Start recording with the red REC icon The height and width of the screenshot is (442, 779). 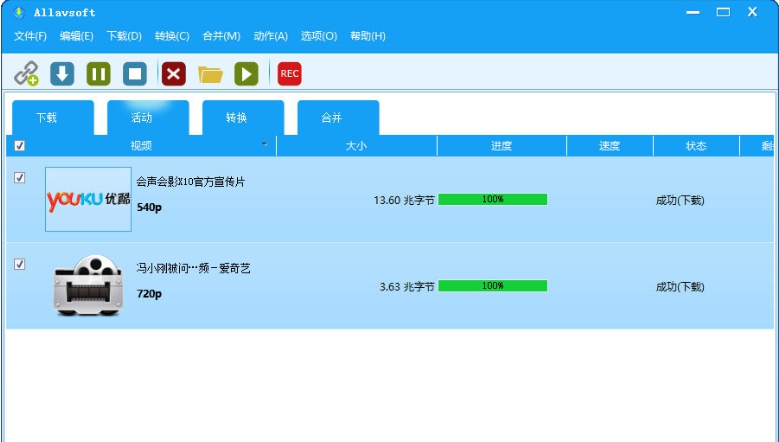click(289, 74)
